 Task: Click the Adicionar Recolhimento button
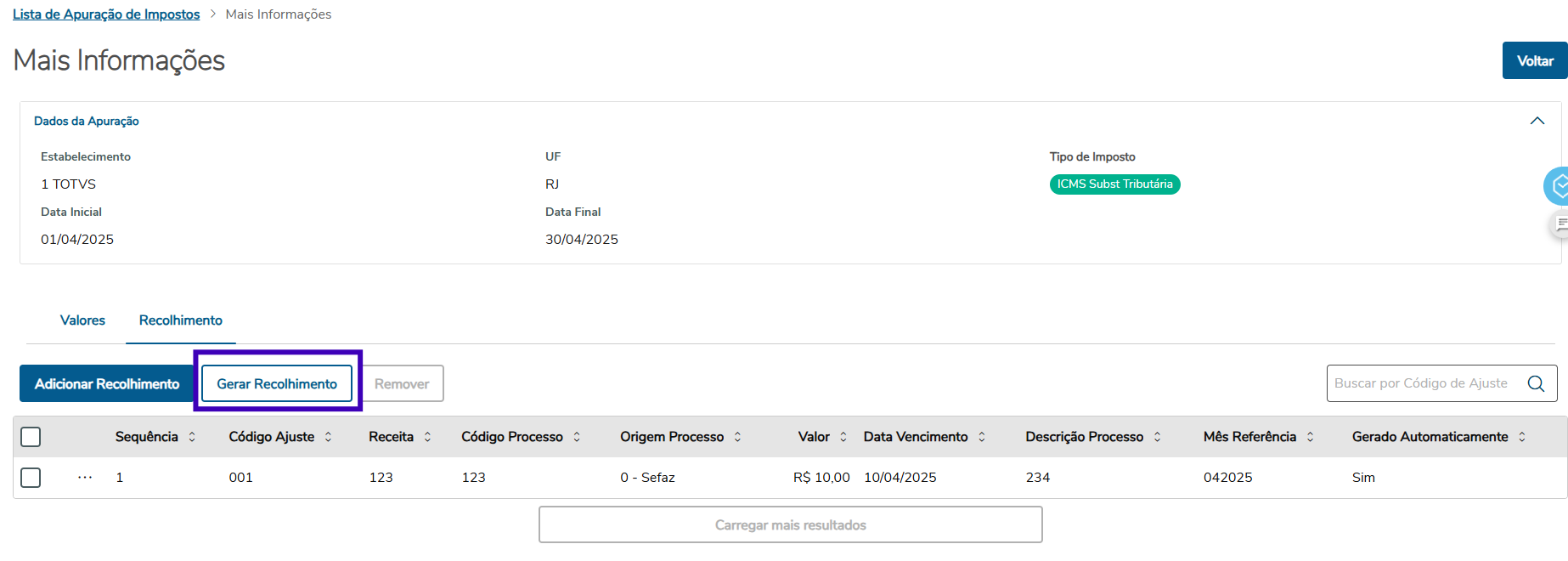point(107,384)
